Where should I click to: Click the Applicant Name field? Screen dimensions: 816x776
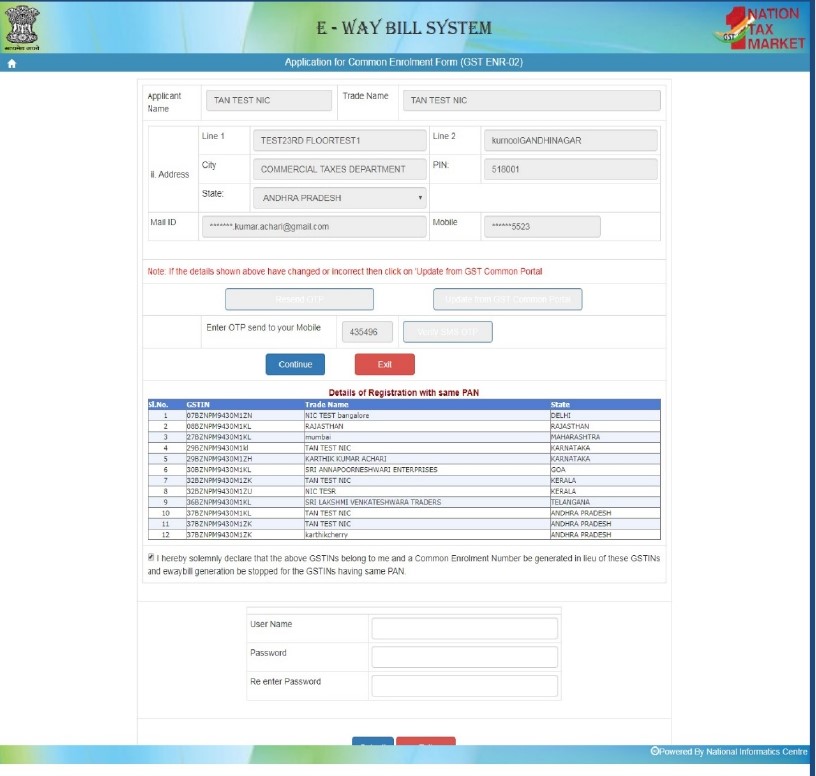[x=269, y=100]
